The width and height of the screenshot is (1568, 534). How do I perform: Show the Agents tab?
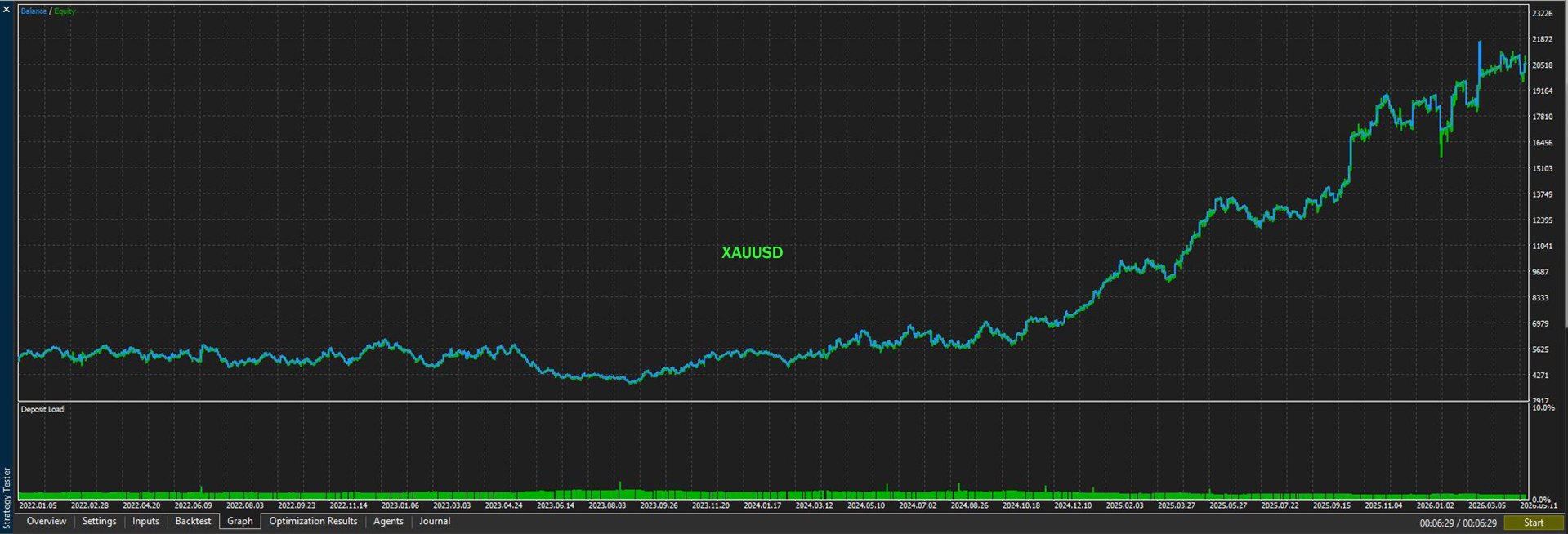(x=389, y=522)
